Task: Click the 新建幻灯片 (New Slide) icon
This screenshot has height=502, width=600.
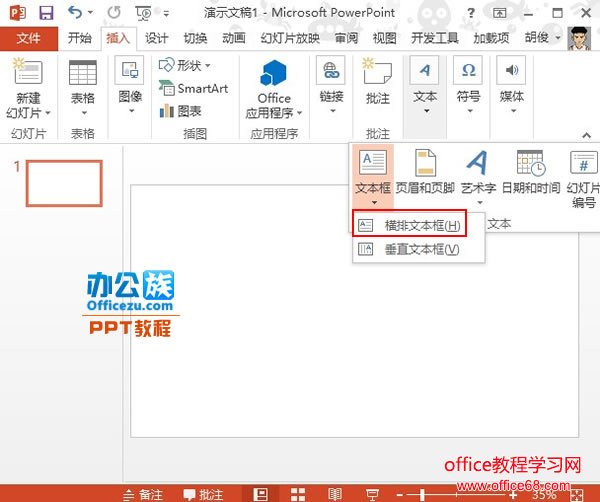Action: [28, 72]
